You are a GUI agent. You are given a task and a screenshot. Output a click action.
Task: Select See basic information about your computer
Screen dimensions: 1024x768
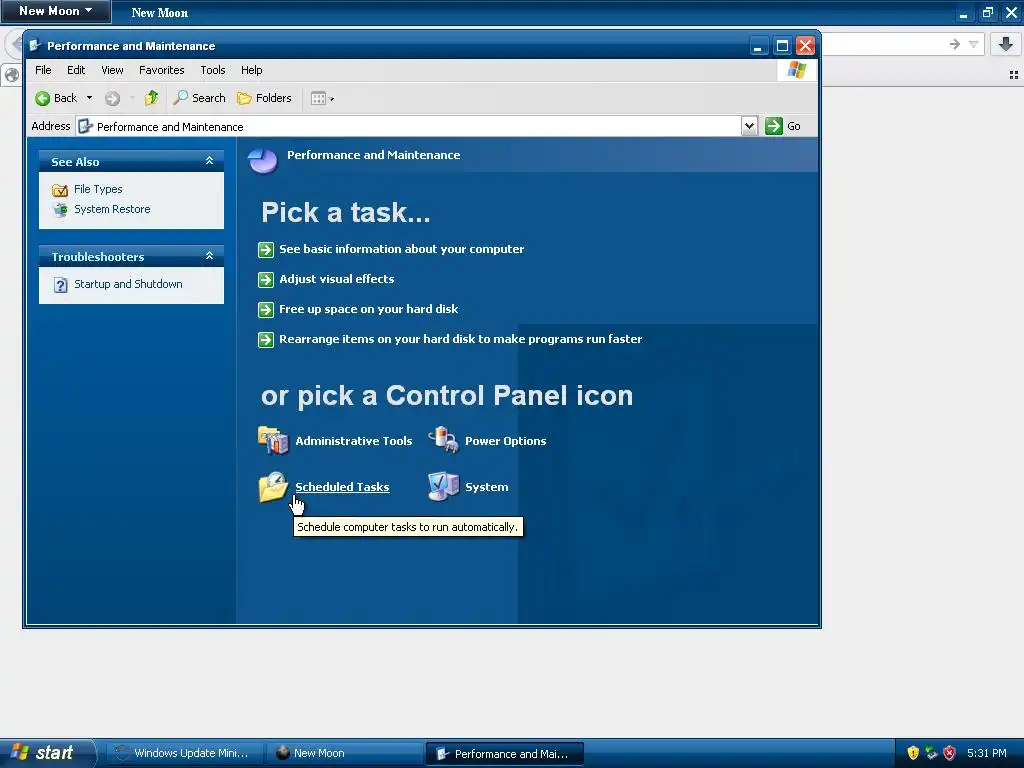pos(401,249)
